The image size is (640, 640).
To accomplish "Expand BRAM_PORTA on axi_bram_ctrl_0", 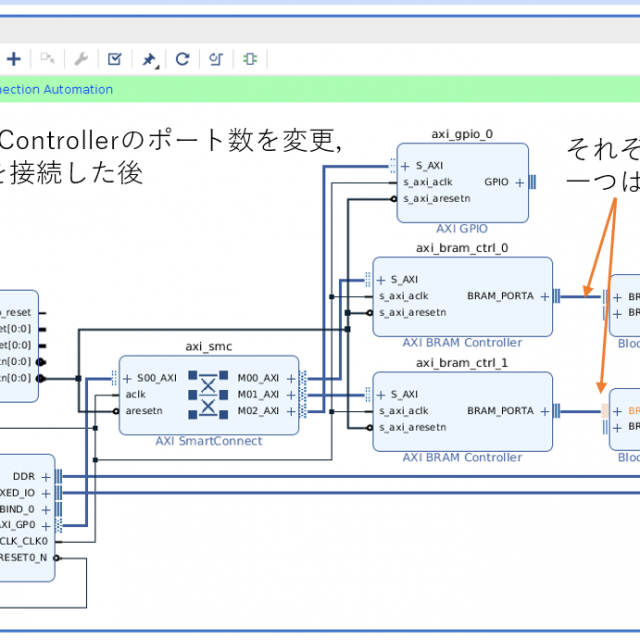I will 543,296.
